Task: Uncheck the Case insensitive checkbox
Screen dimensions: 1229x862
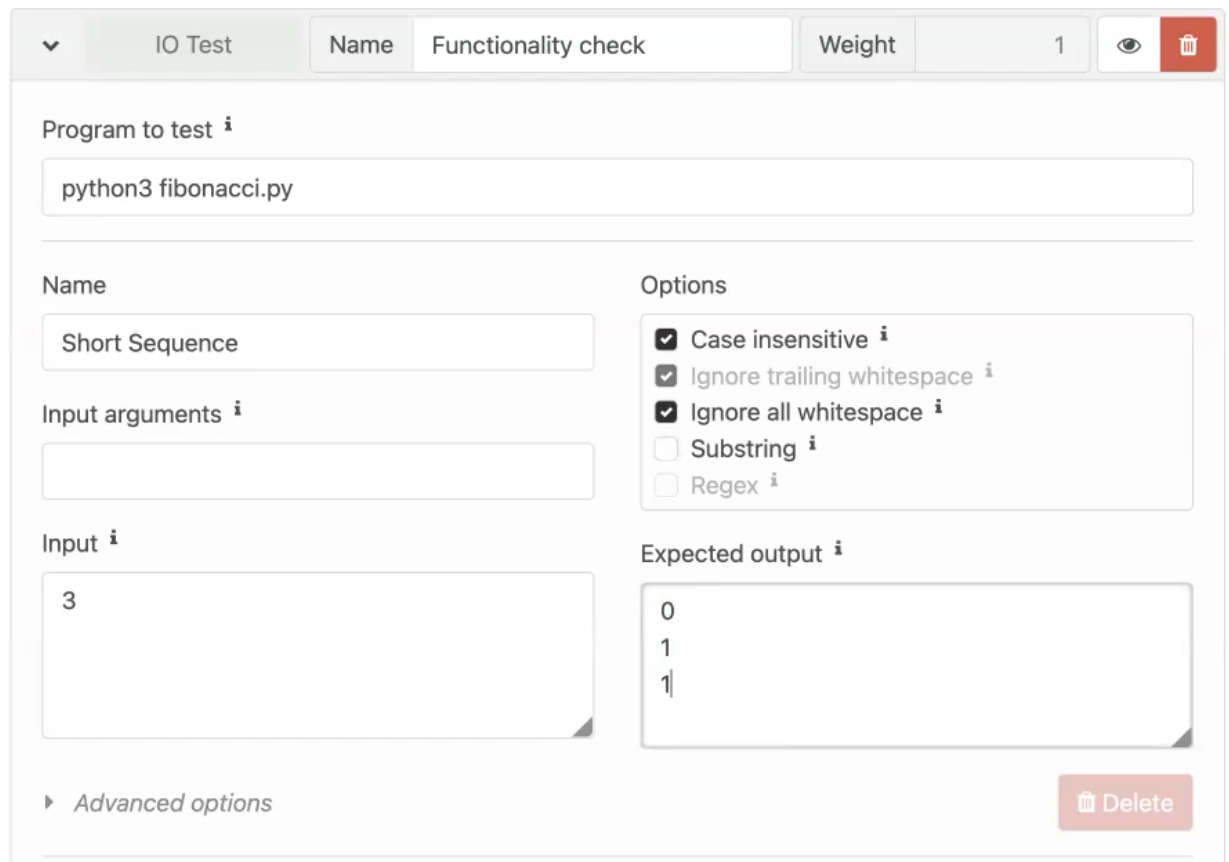Action: point(666,340)
